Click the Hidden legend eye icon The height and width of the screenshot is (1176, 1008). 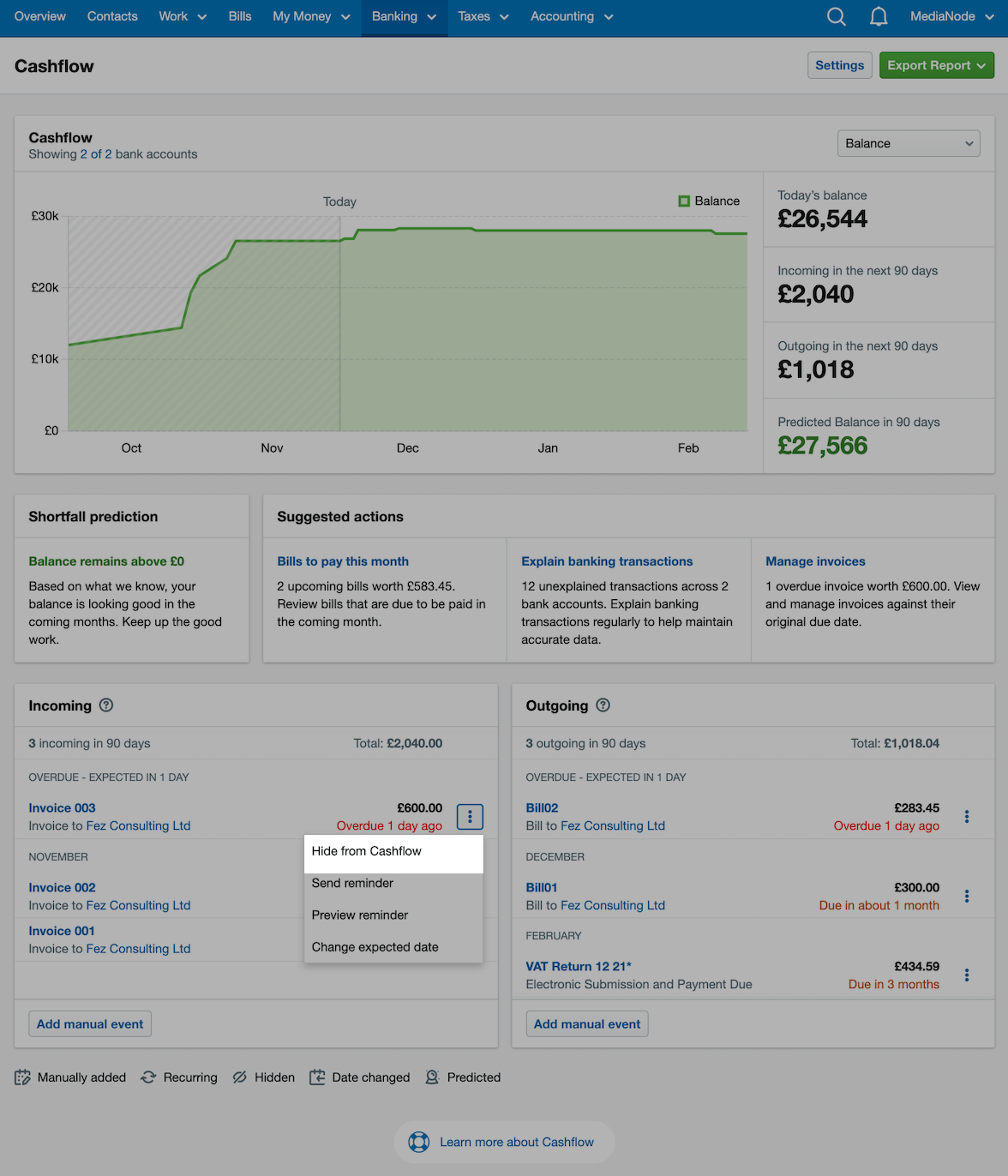(240, 1077)
